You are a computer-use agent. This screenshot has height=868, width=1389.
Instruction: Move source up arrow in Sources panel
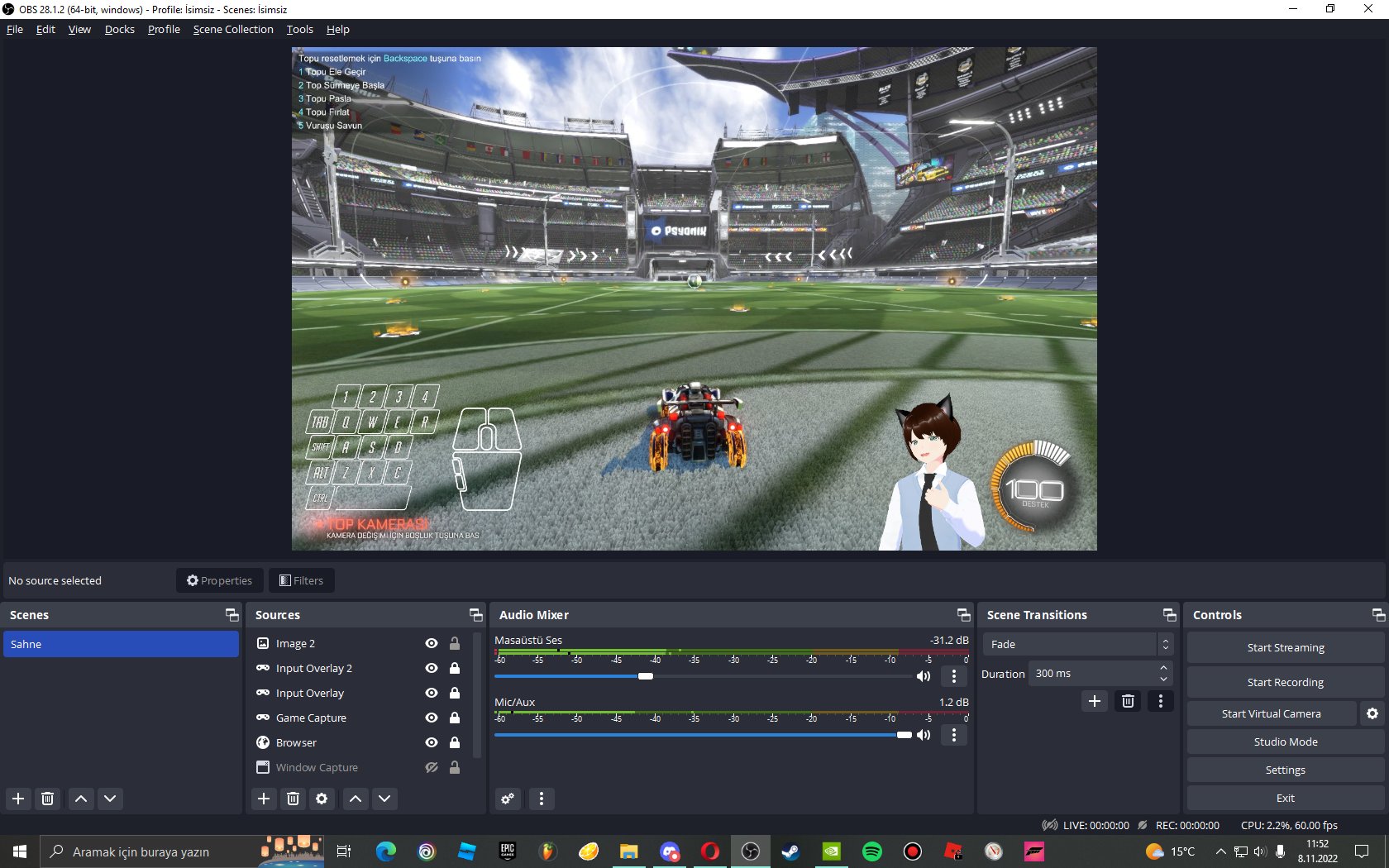[x=356, y=799]
